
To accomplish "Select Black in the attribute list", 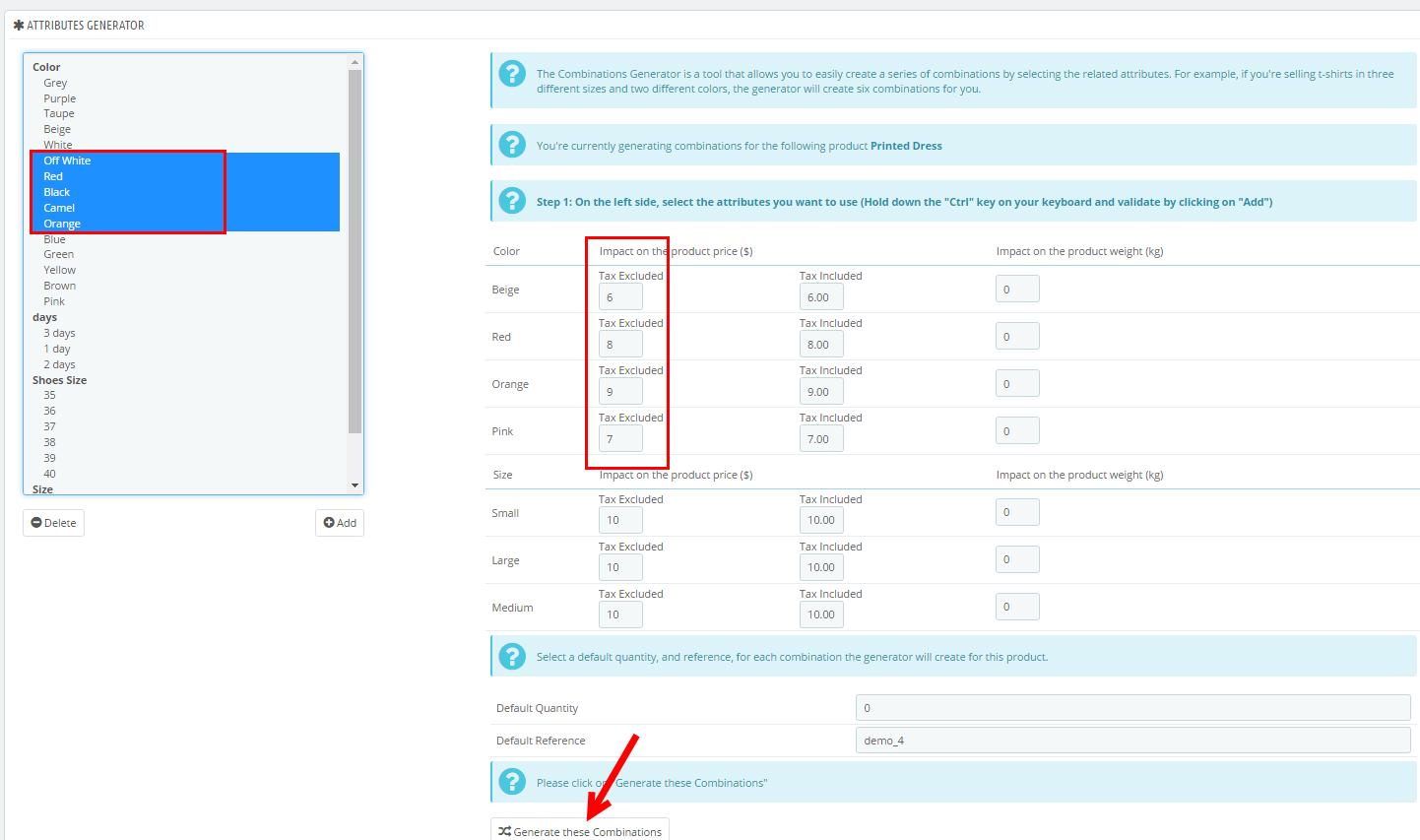I will [57, 192].
